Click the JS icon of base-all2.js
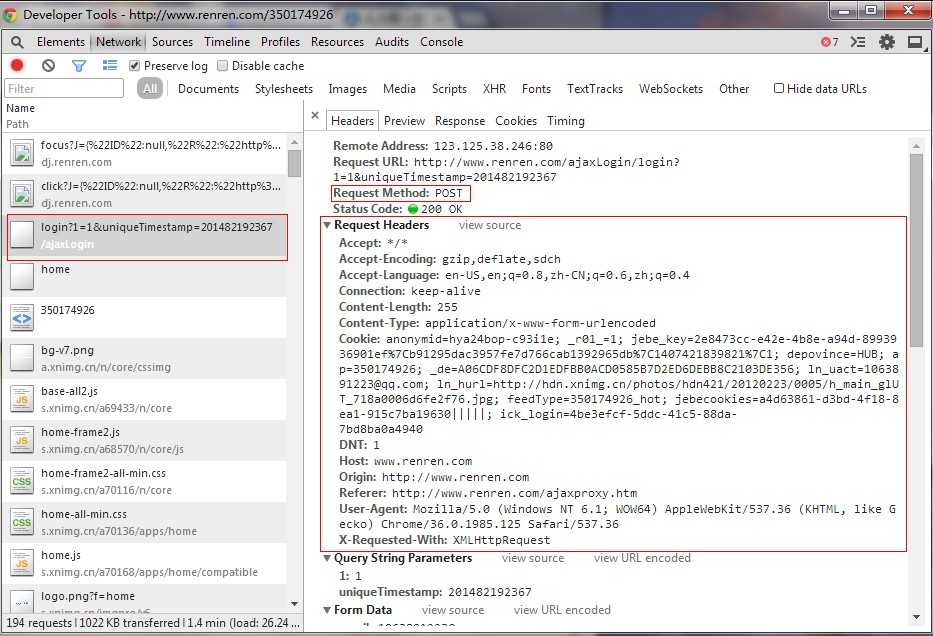The height and width of the screenshot is (636, 933). coord(22,399)
